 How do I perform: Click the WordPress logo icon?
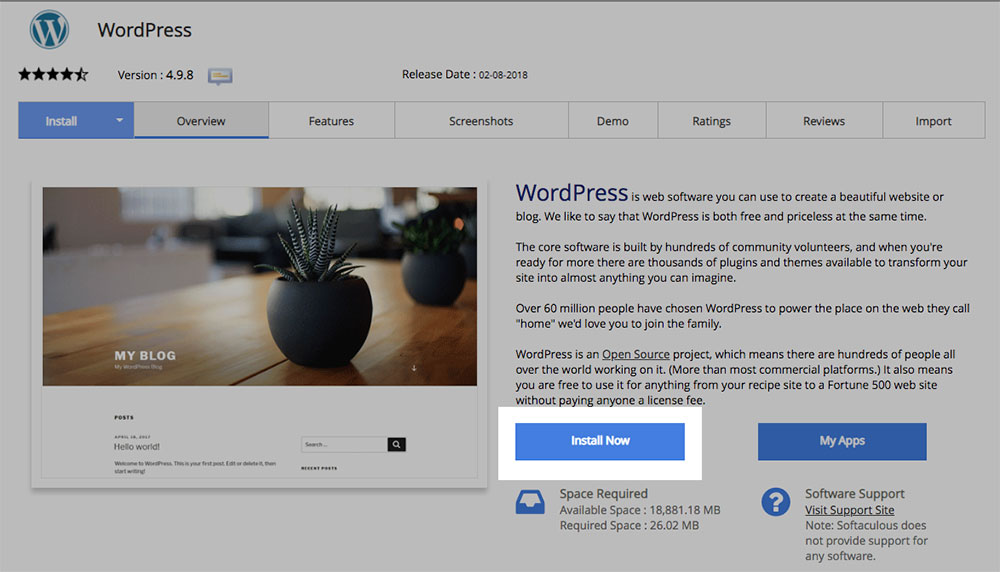tap(49, 30)
